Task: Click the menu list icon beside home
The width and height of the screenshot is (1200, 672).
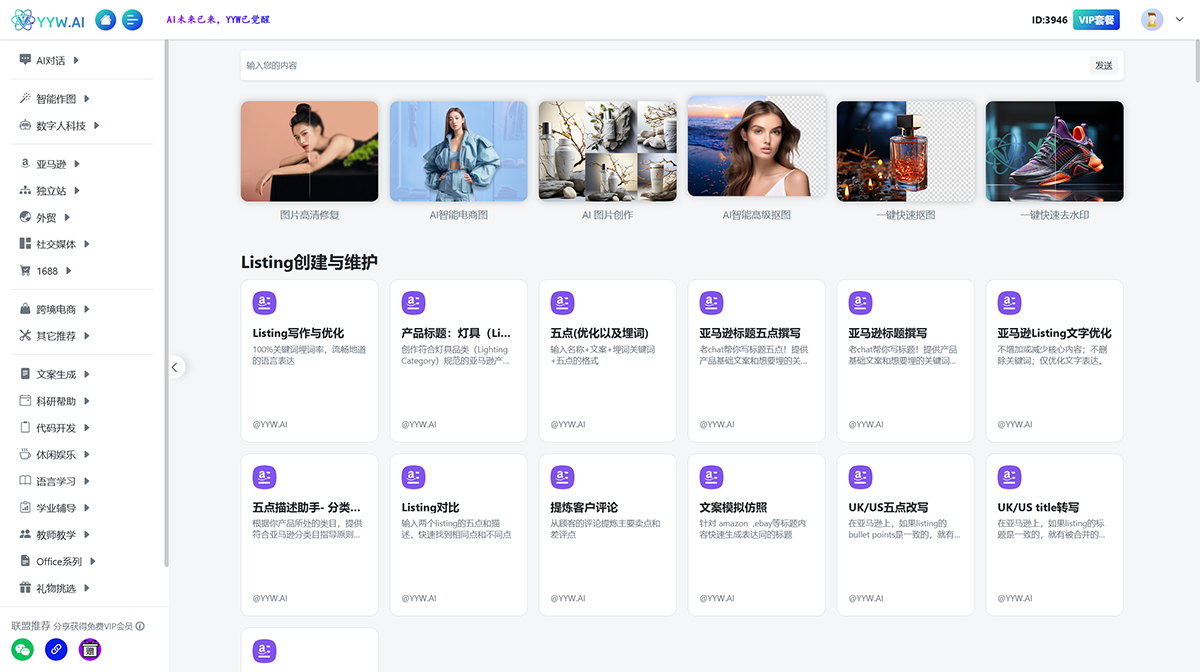Action: pos(132,20)
